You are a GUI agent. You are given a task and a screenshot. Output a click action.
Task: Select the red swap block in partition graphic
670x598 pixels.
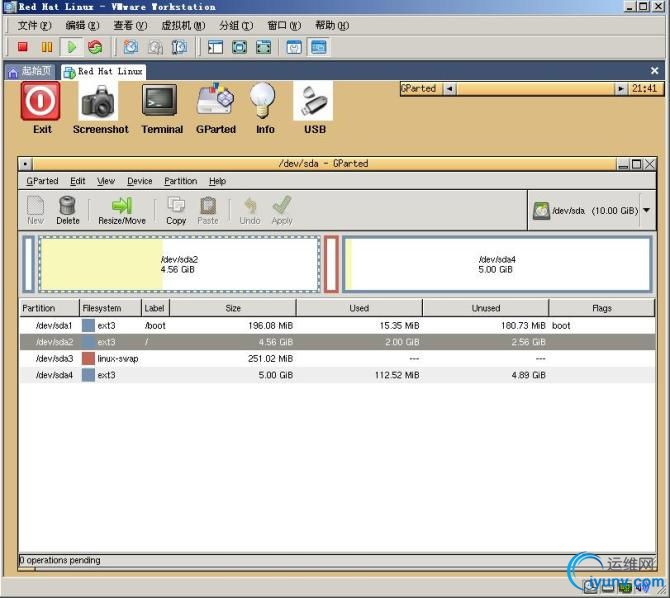tap(331, 264)
